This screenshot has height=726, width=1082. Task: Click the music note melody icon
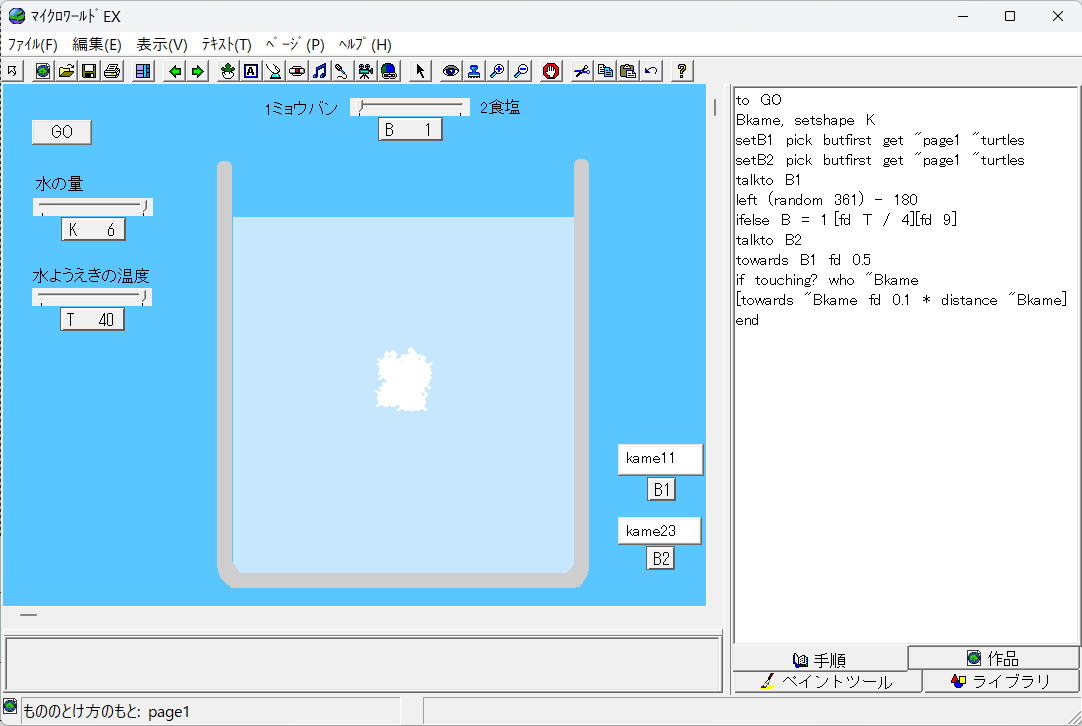point(319,71)
